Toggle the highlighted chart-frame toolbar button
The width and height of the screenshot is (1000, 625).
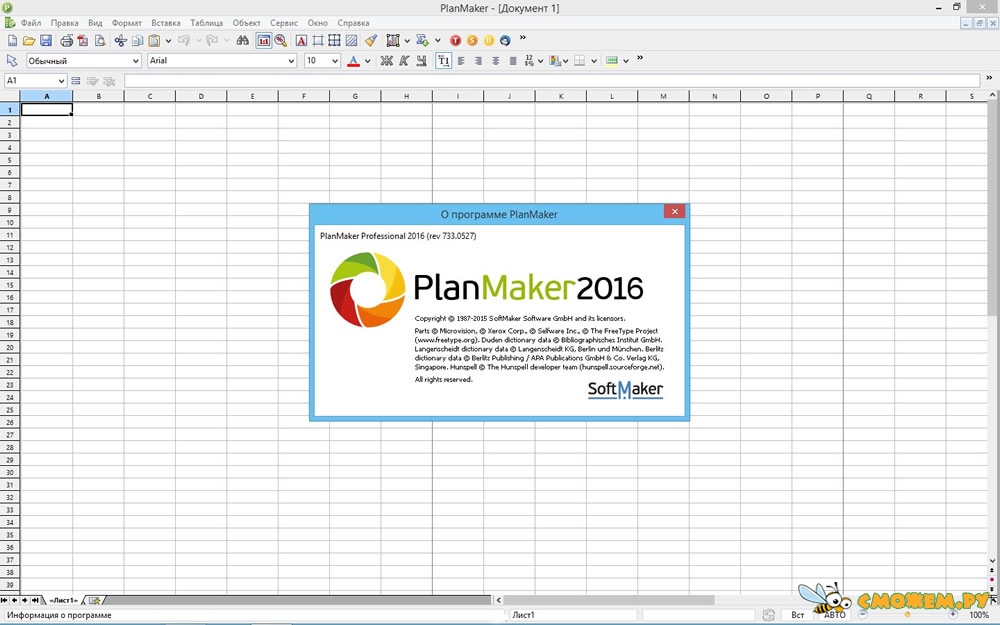(263, 40)
